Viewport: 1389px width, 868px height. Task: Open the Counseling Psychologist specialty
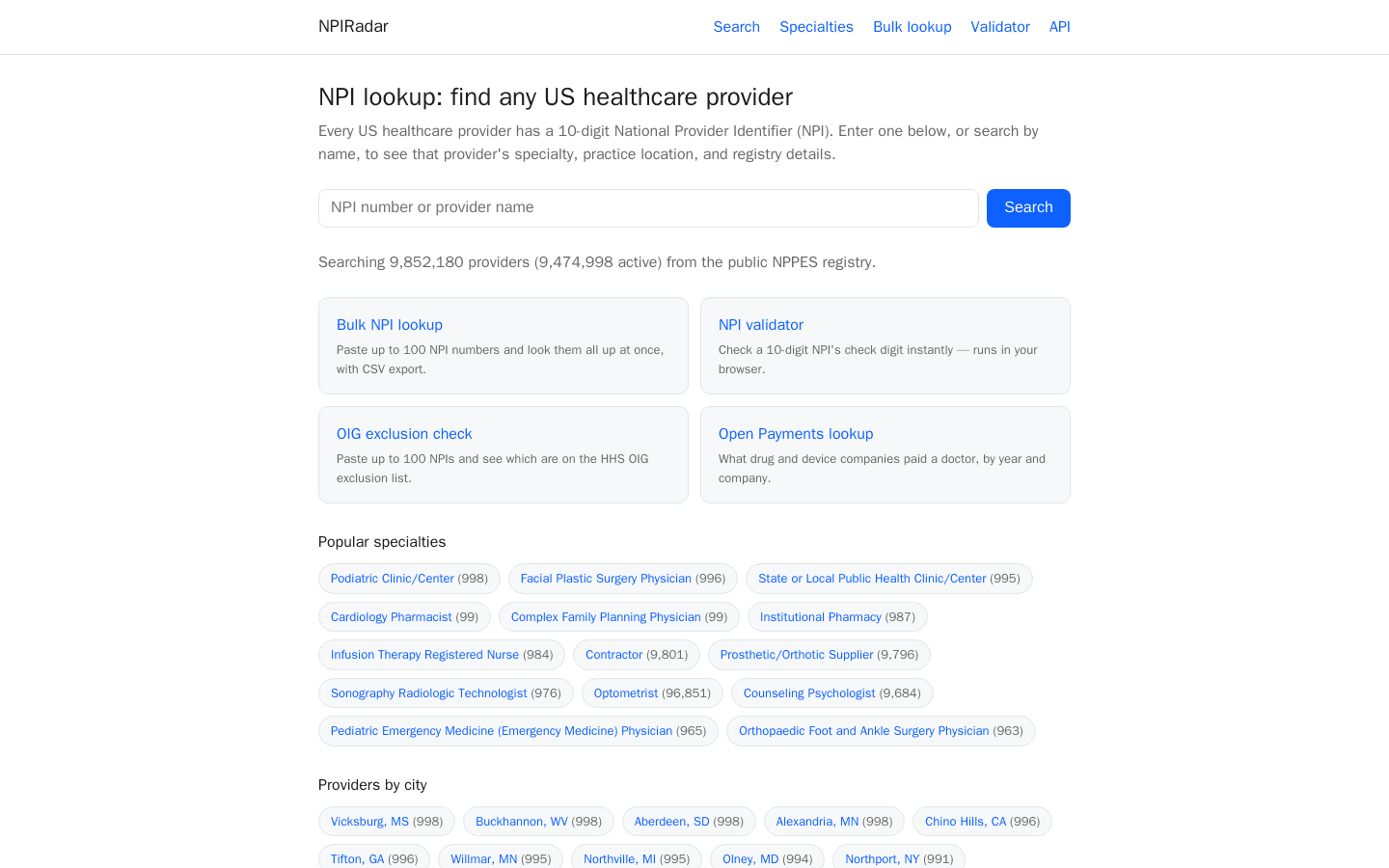(832, 693)
